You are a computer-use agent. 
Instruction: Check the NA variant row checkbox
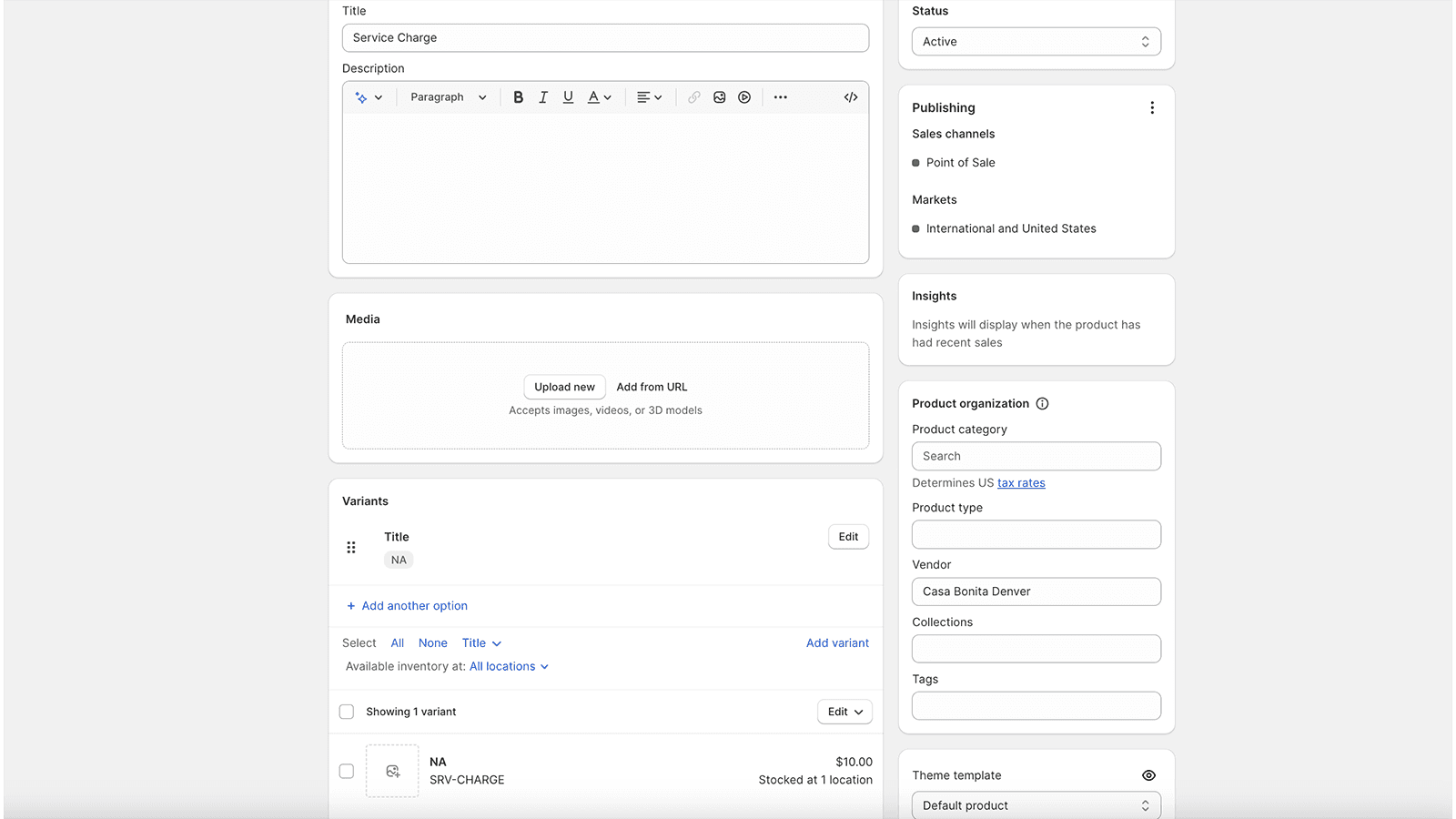[347, 771]
